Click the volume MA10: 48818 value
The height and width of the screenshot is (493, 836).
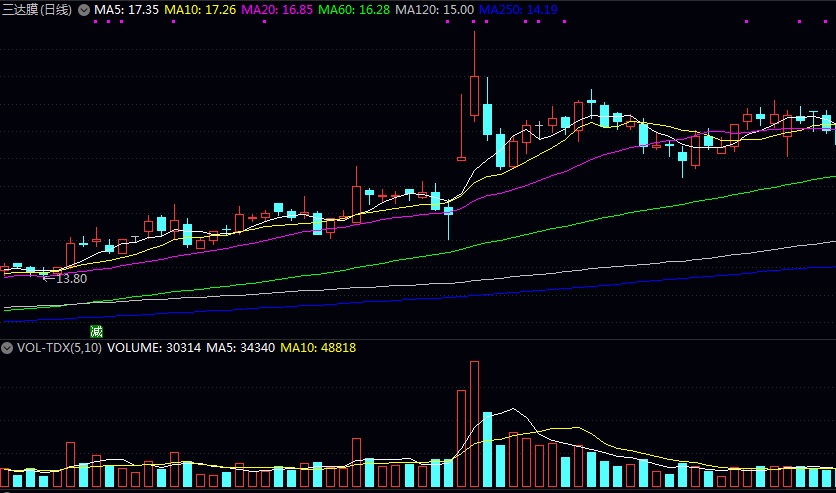318,348
